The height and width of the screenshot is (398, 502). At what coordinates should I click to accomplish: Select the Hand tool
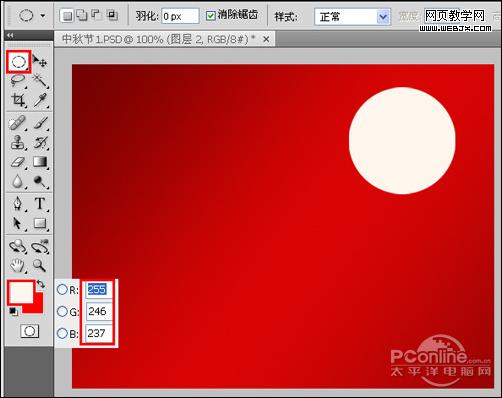(x=17, y=266)
